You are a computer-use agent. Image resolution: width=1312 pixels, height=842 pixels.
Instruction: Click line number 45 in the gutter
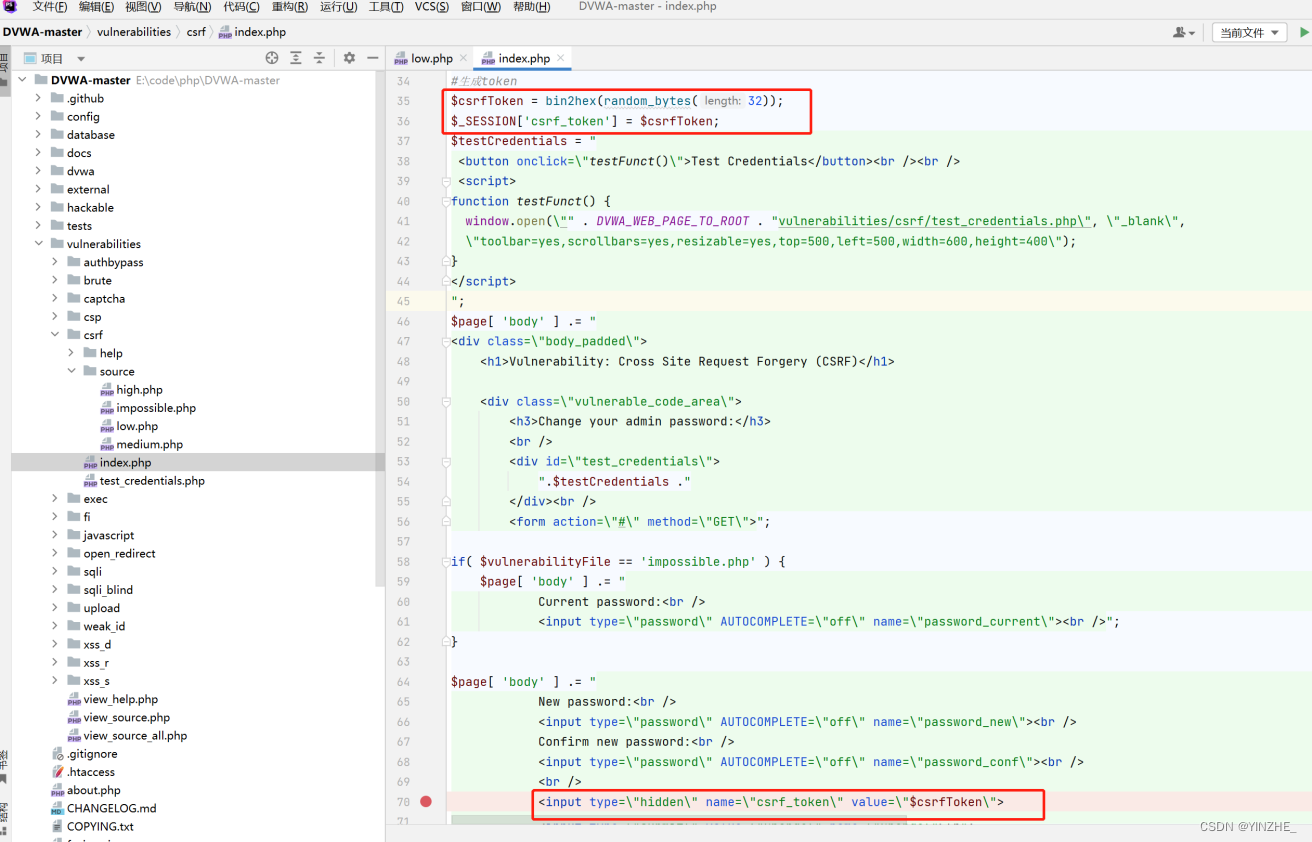pos(403,301)
